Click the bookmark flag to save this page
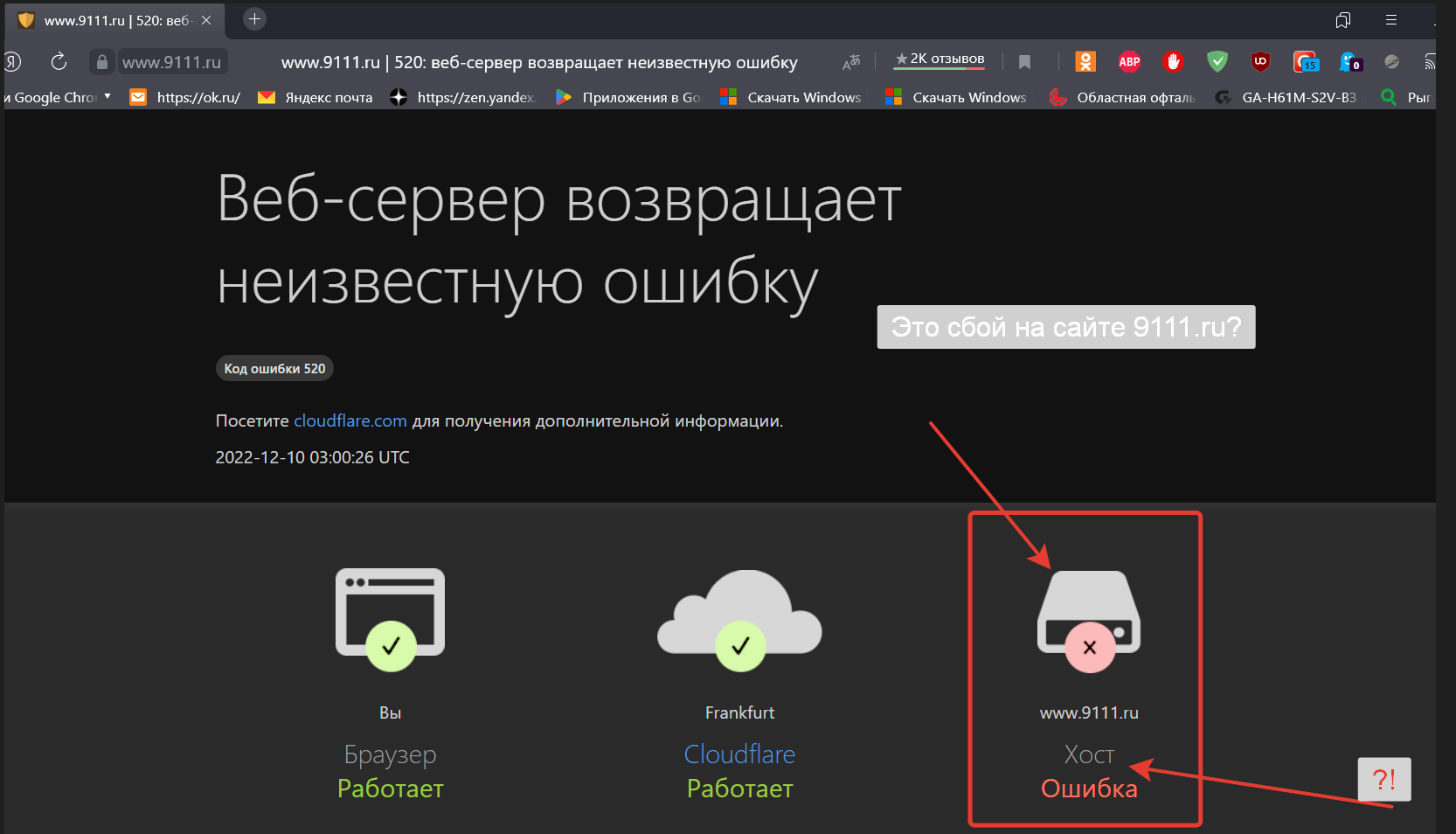Screen dimensions: 1456x834 click(1024, 61)
